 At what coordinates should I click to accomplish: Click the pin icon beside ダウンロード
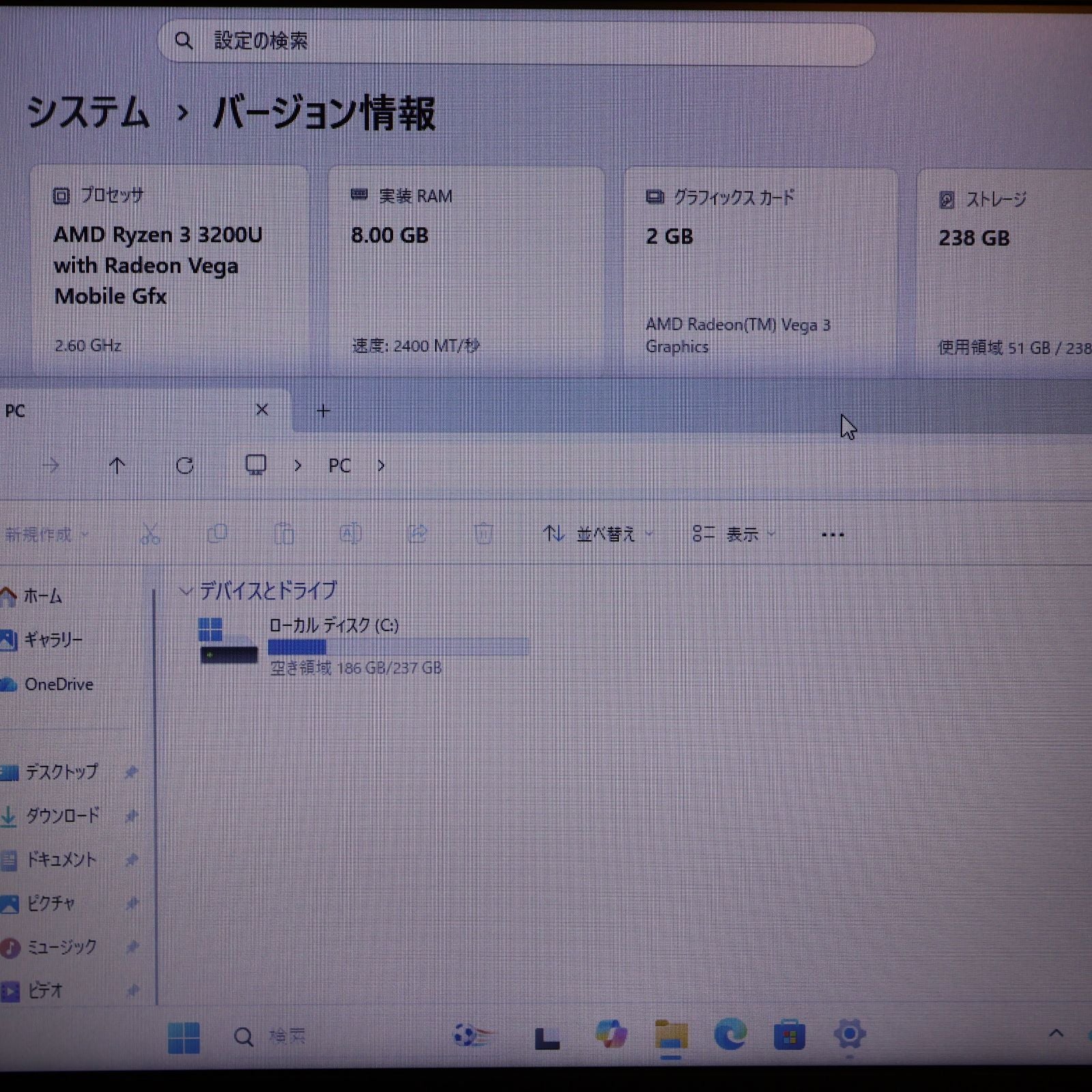[132, 816]
